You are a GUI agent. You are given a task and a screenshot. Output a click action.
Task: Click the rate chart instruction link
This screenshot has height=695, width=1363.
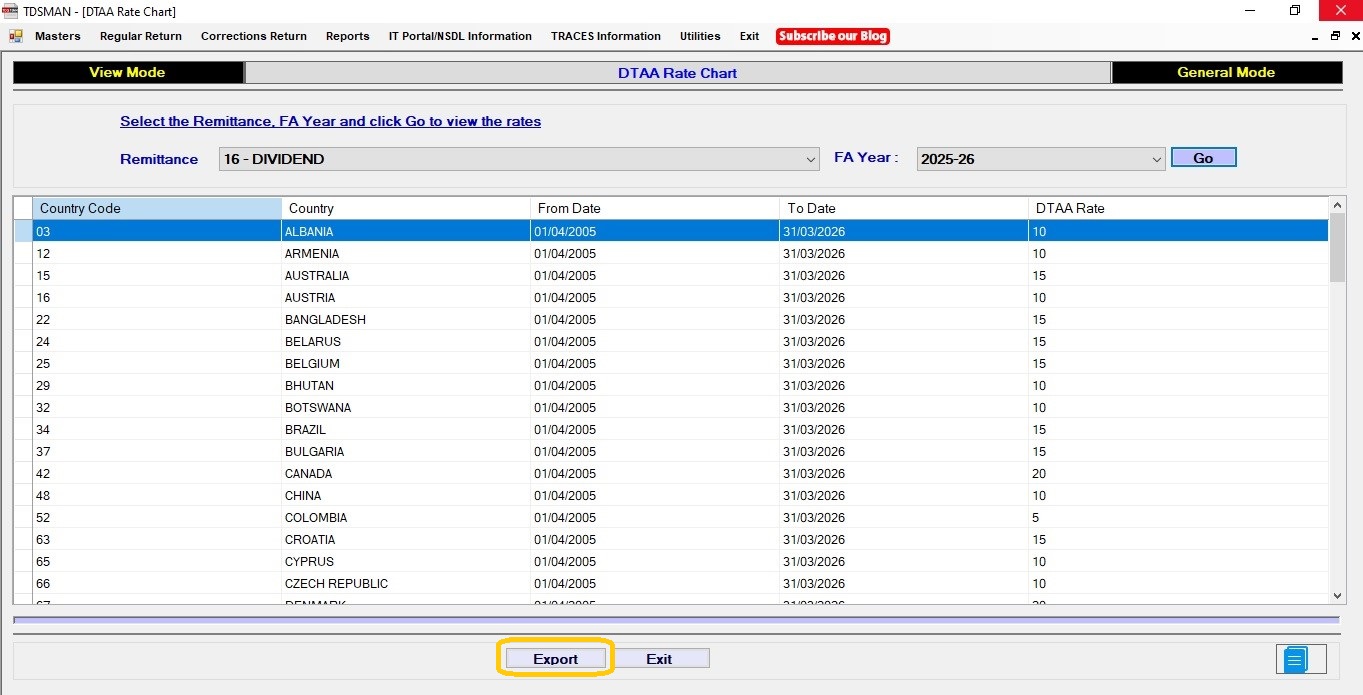[x=330, y=121]
